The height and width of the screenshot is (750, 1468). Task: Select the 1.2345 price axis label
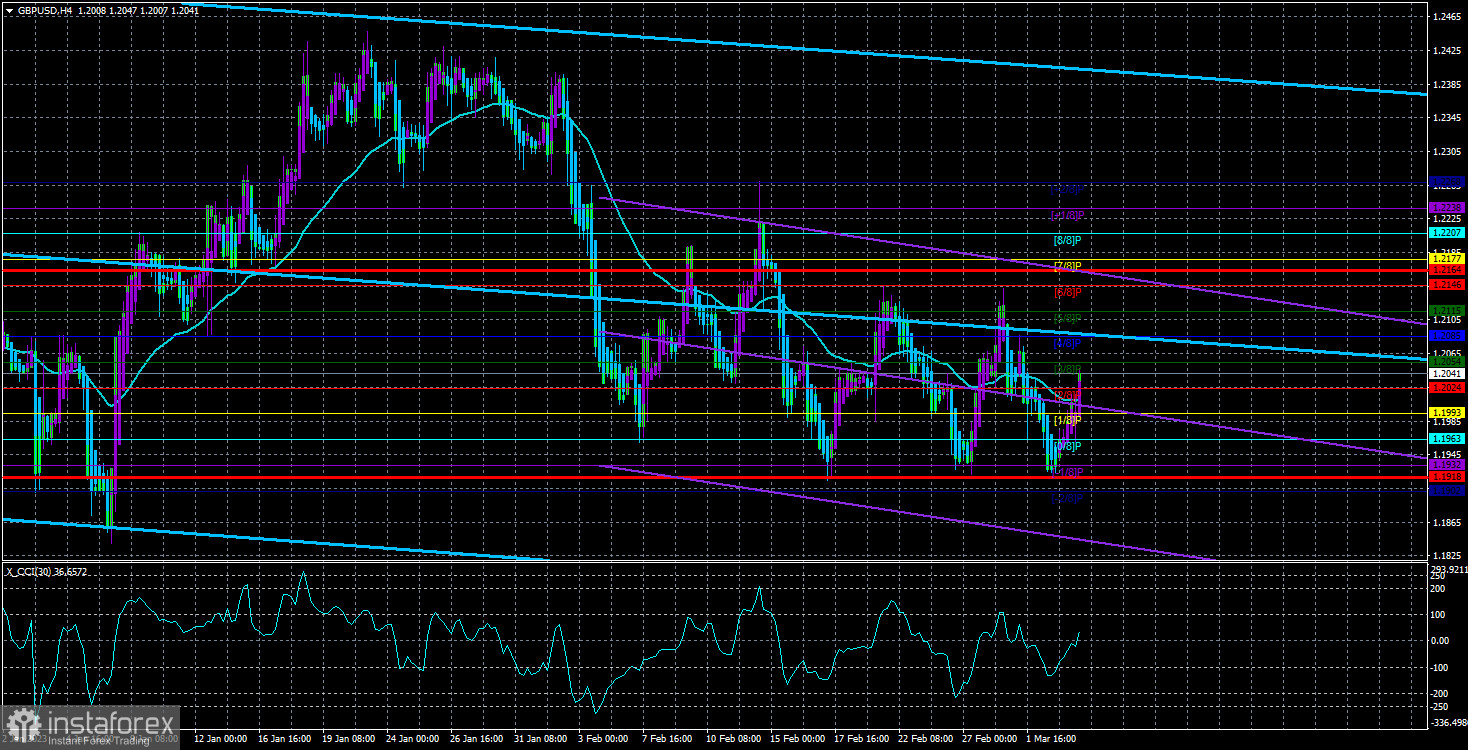[x=1447, y=118]
